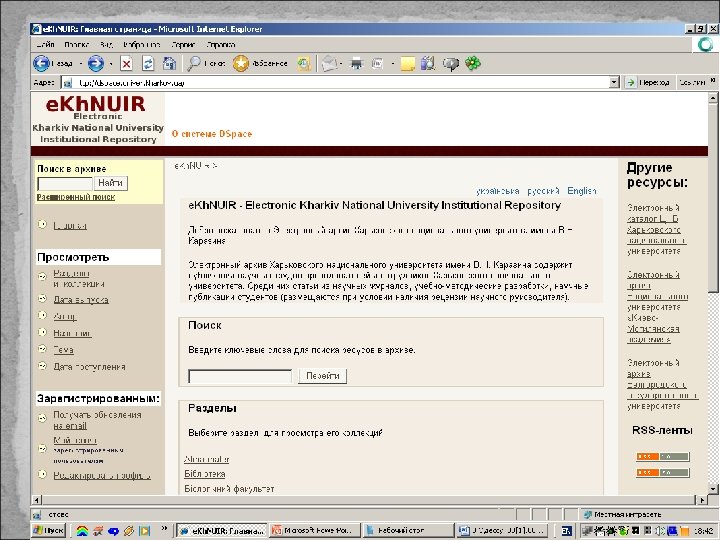Image resolution: width=720 pixels, height=540 pixels.
Task: Click the yellow note toolbar icon
Action: 408,63
